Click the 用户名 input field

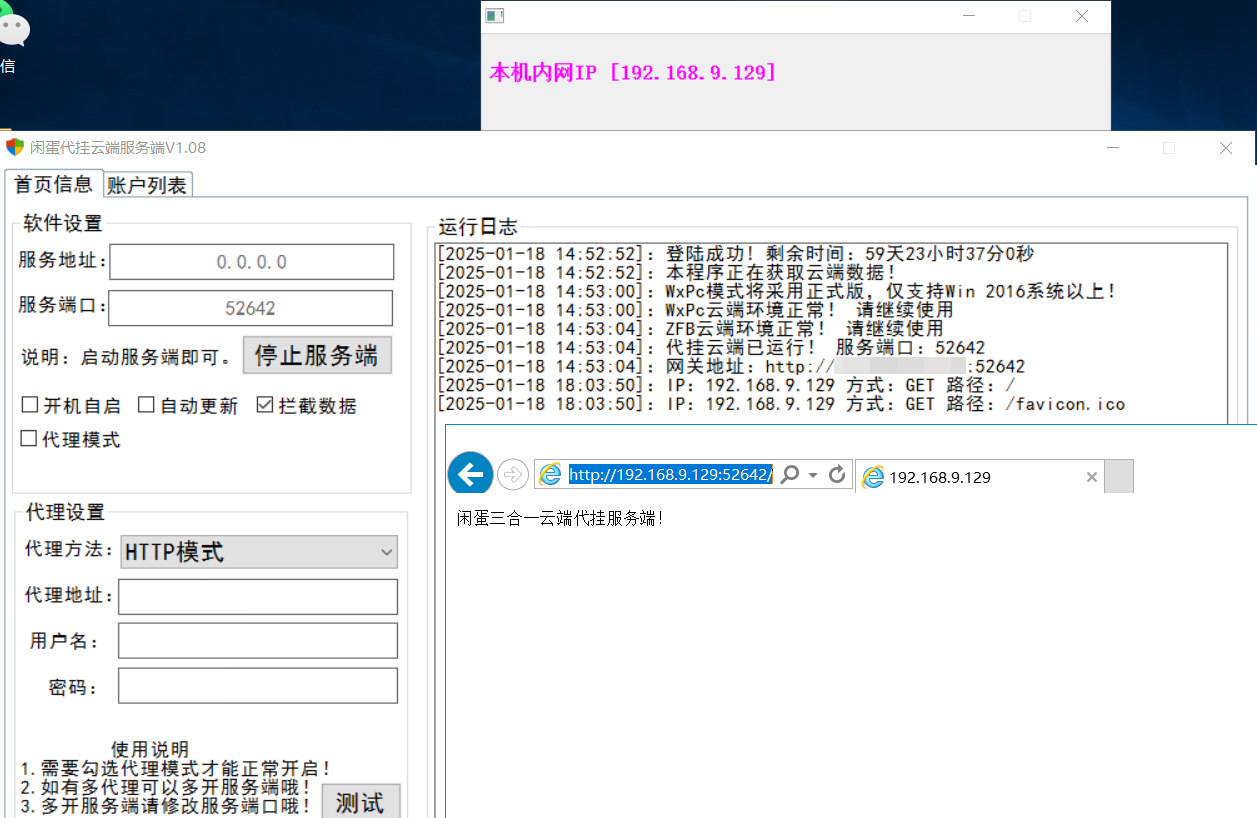(x=258, y=641)
